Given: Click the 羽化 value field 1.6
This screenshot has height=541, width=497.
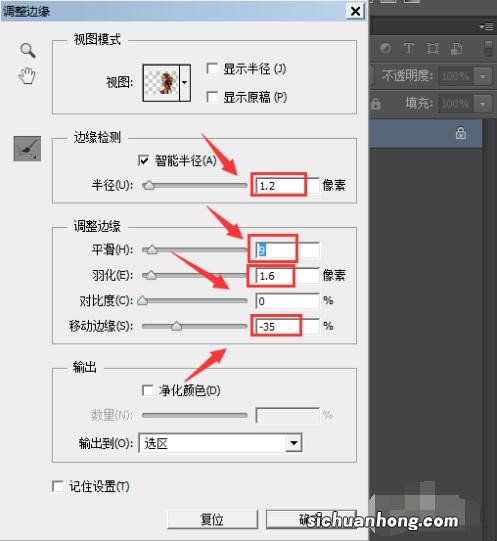Looking at the screenshot, I should tap(288, 276).
